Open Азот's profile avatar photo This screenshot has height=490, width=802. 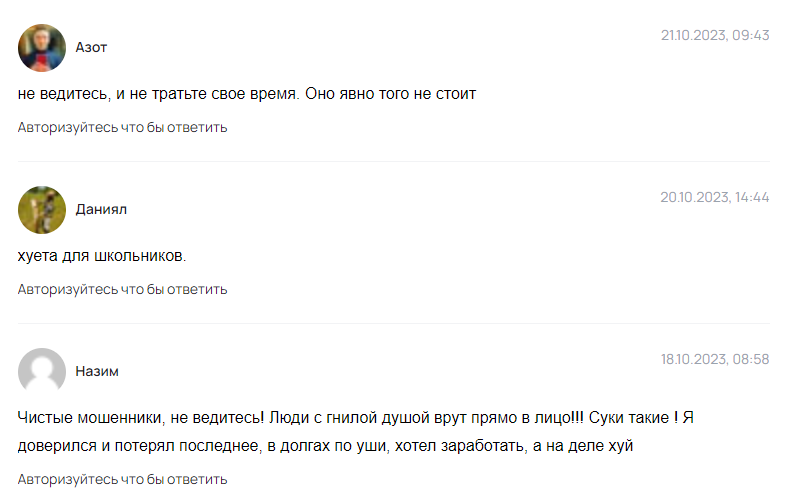42,48
